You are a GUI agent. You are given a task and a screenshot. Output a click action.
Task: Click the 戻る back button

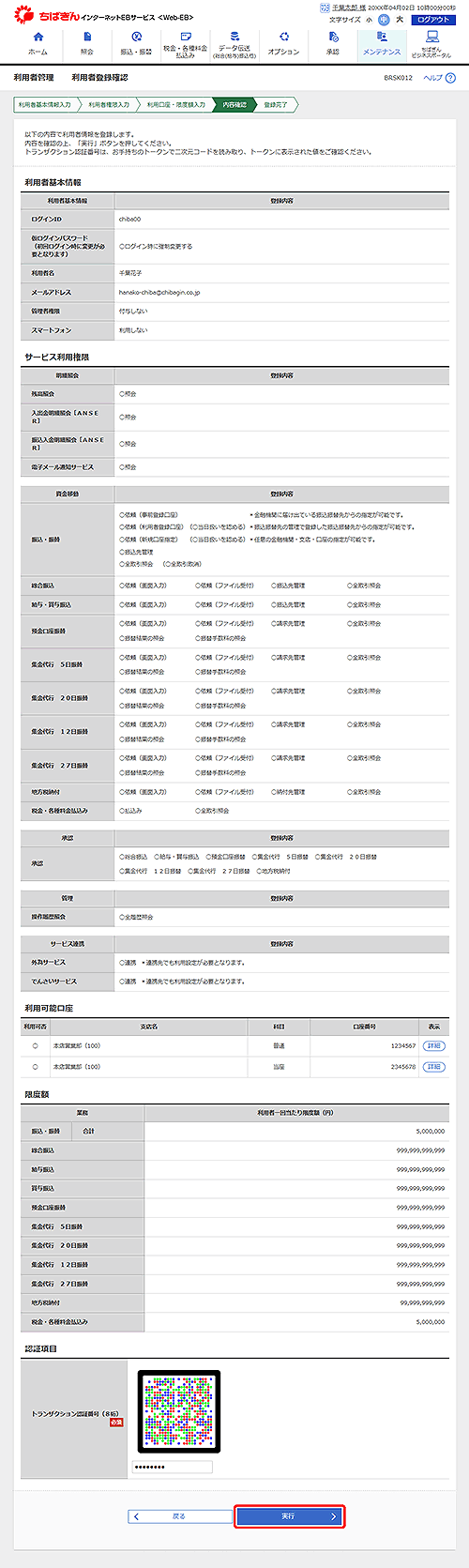179,1515
